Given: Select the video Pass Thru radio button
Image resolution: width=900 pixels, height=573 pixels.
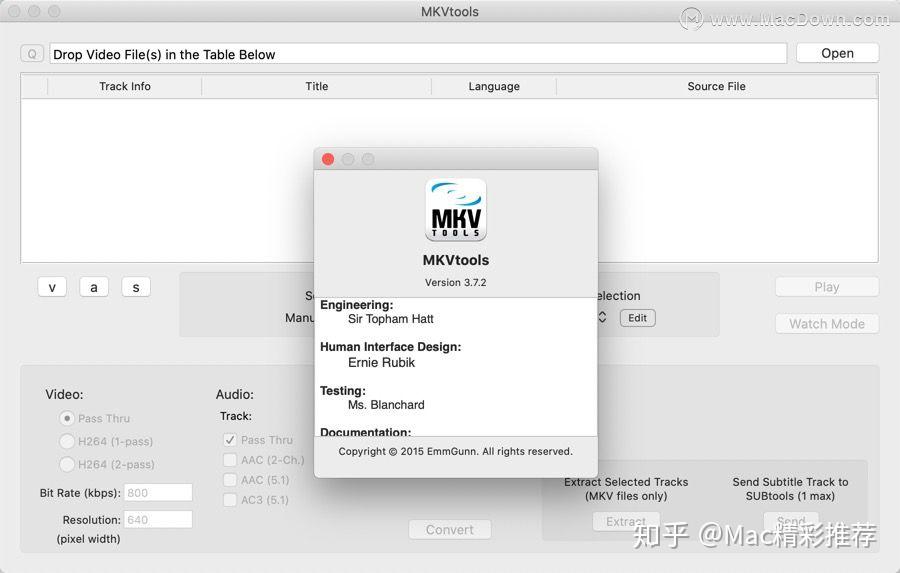Looking at the screenshot, I should [x=67, y=418].
